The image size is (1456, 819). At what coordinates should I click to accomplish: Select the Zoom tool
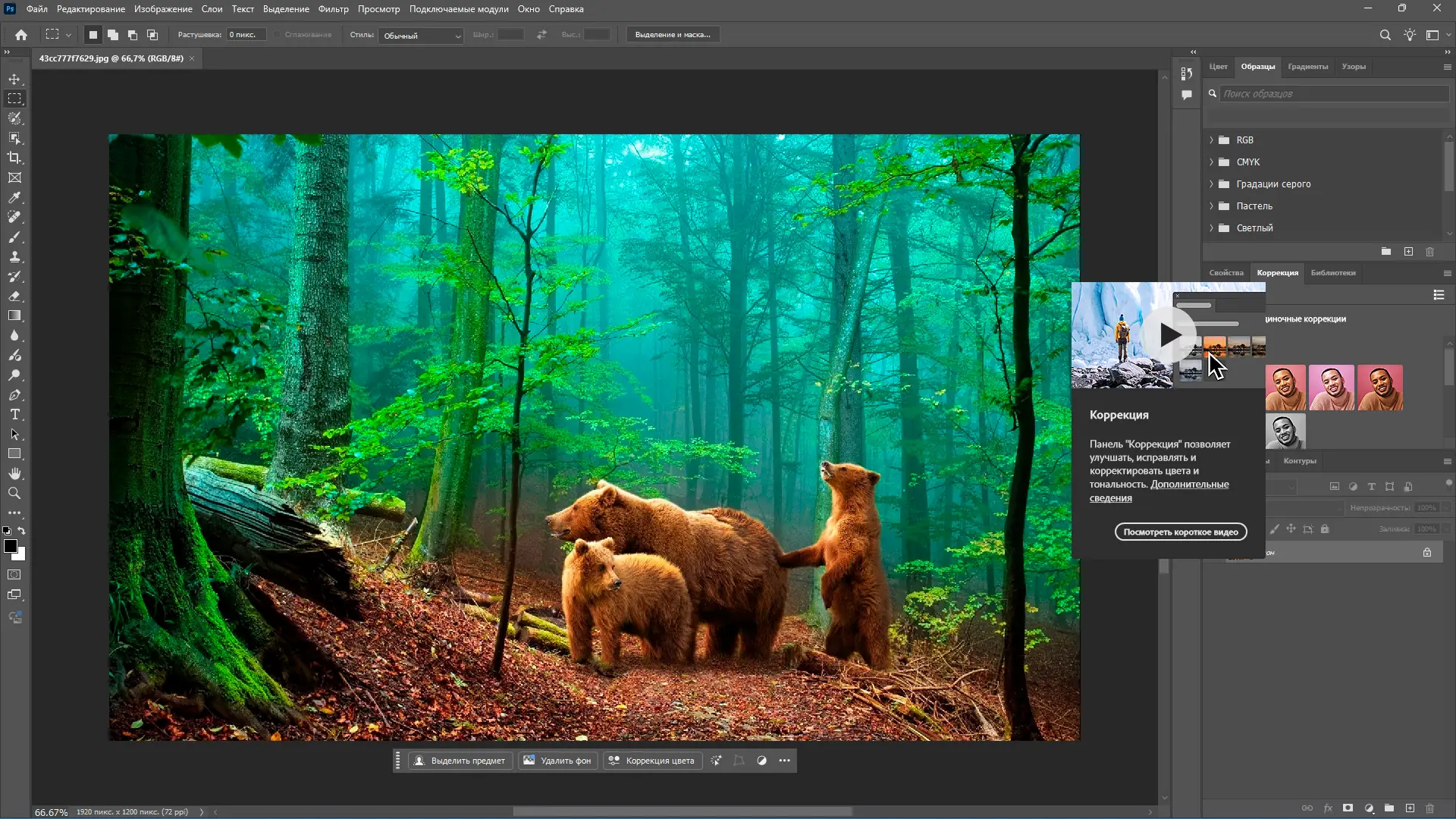pos(14,493)
